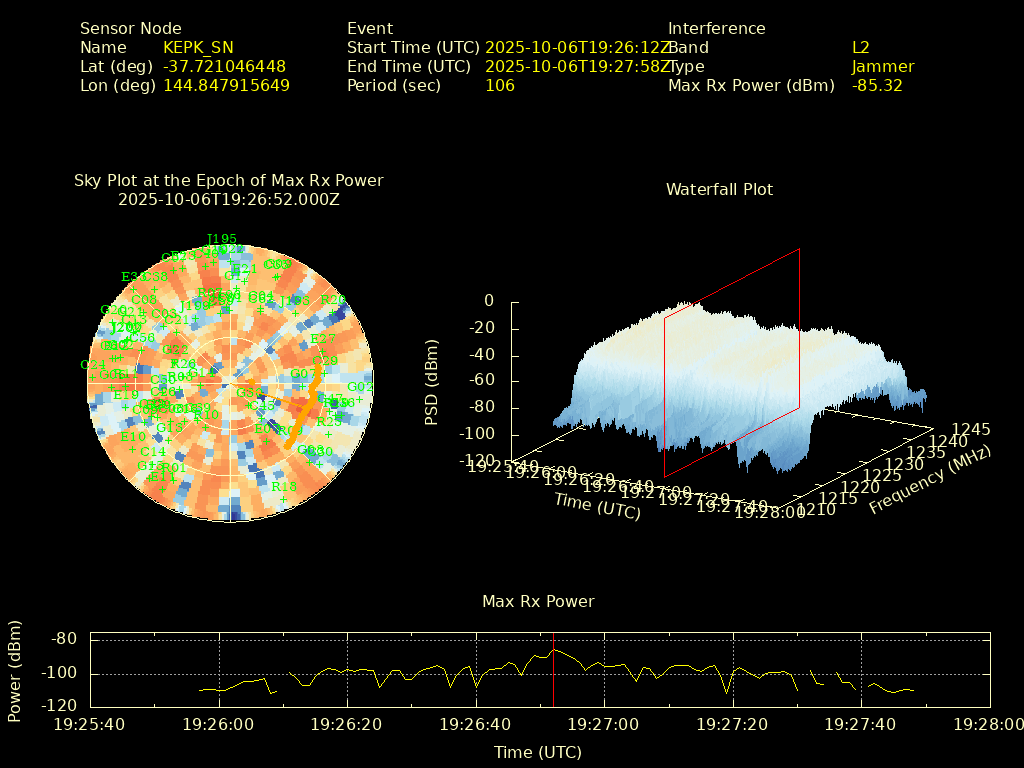Click the Period value 106
The image size is (1024, 768).
(500, 85)
